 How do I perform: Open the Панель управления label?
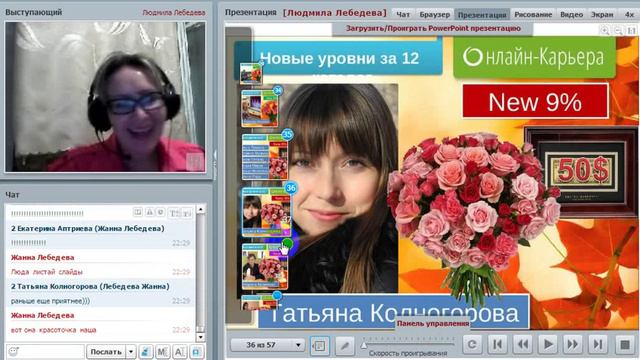tap(433, 323)
